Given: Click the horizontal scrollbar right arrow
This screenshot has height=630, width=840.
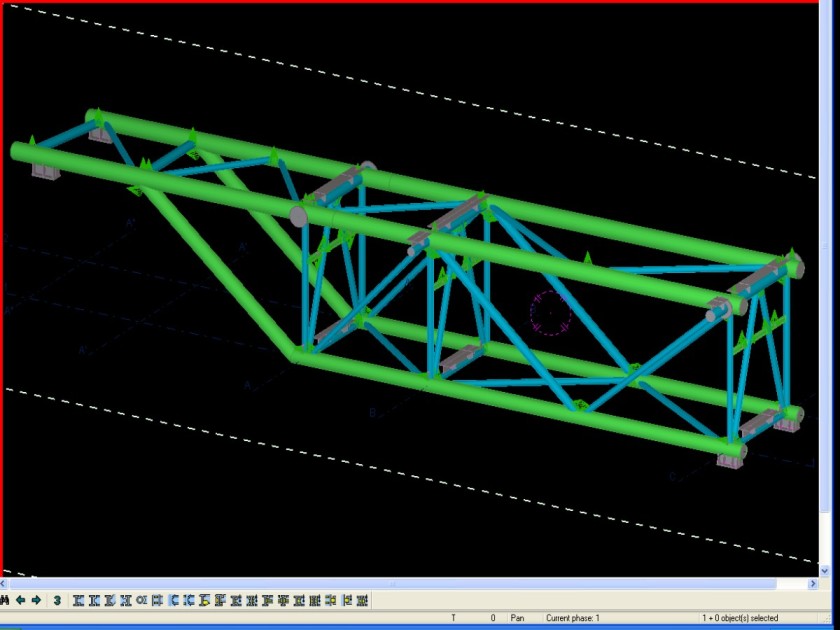Looking at the screenshot, I should click(x=812, y=584).
